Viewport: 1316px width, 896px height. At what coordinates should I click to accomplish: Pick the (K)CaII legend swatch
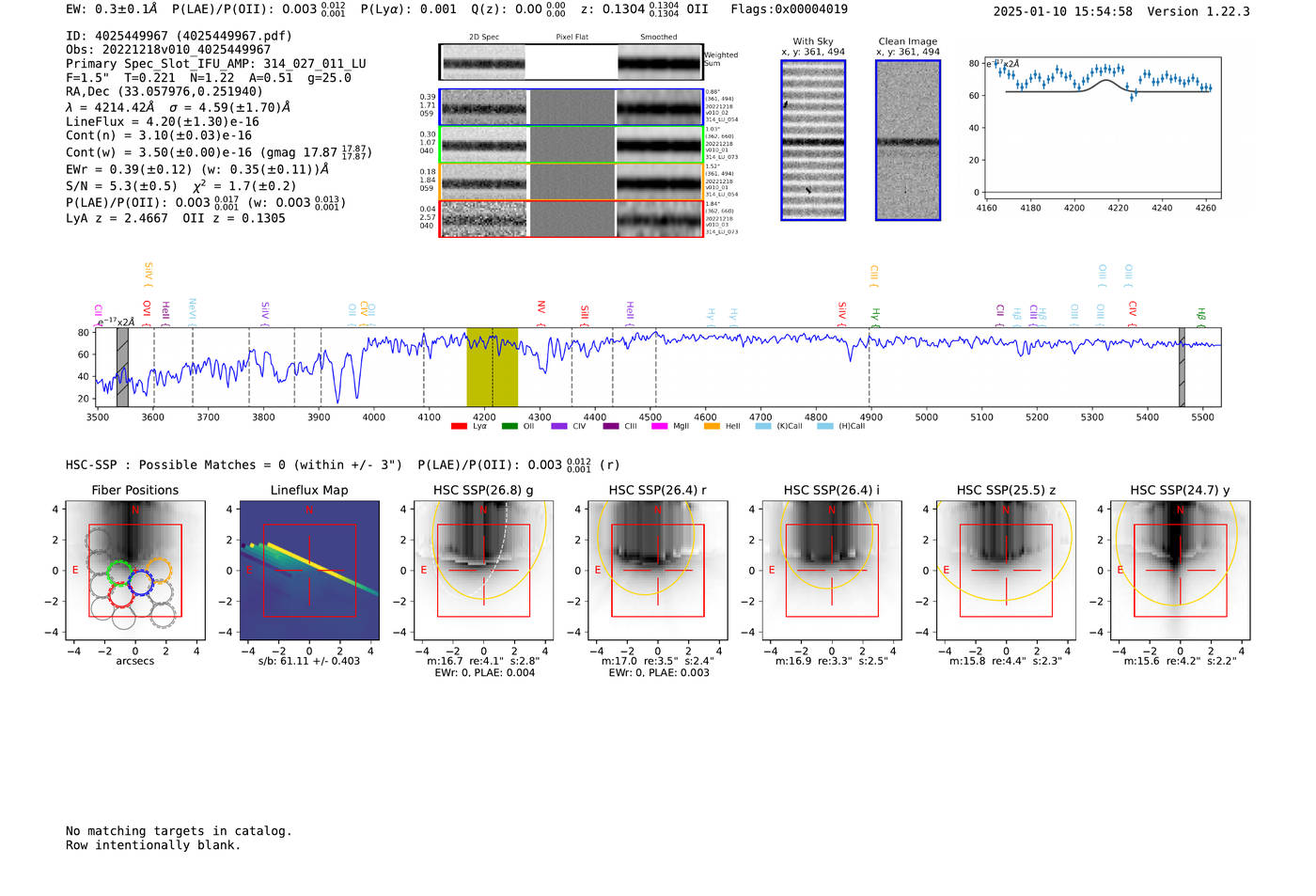pyautogui.click(x=763, y=426)
